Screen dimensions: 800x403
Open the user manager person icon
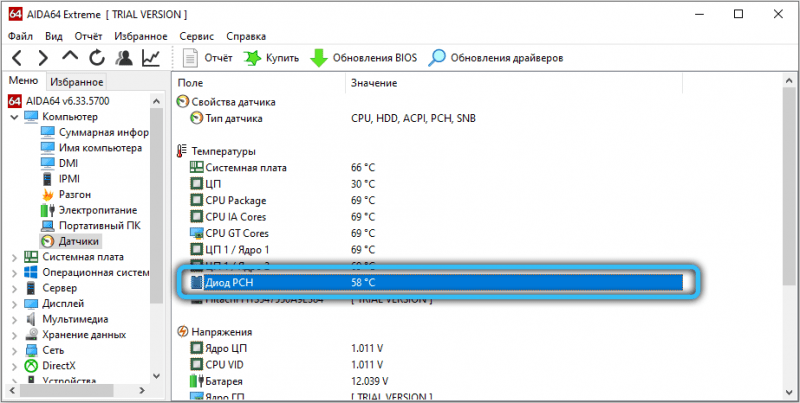tap(124, 58)
